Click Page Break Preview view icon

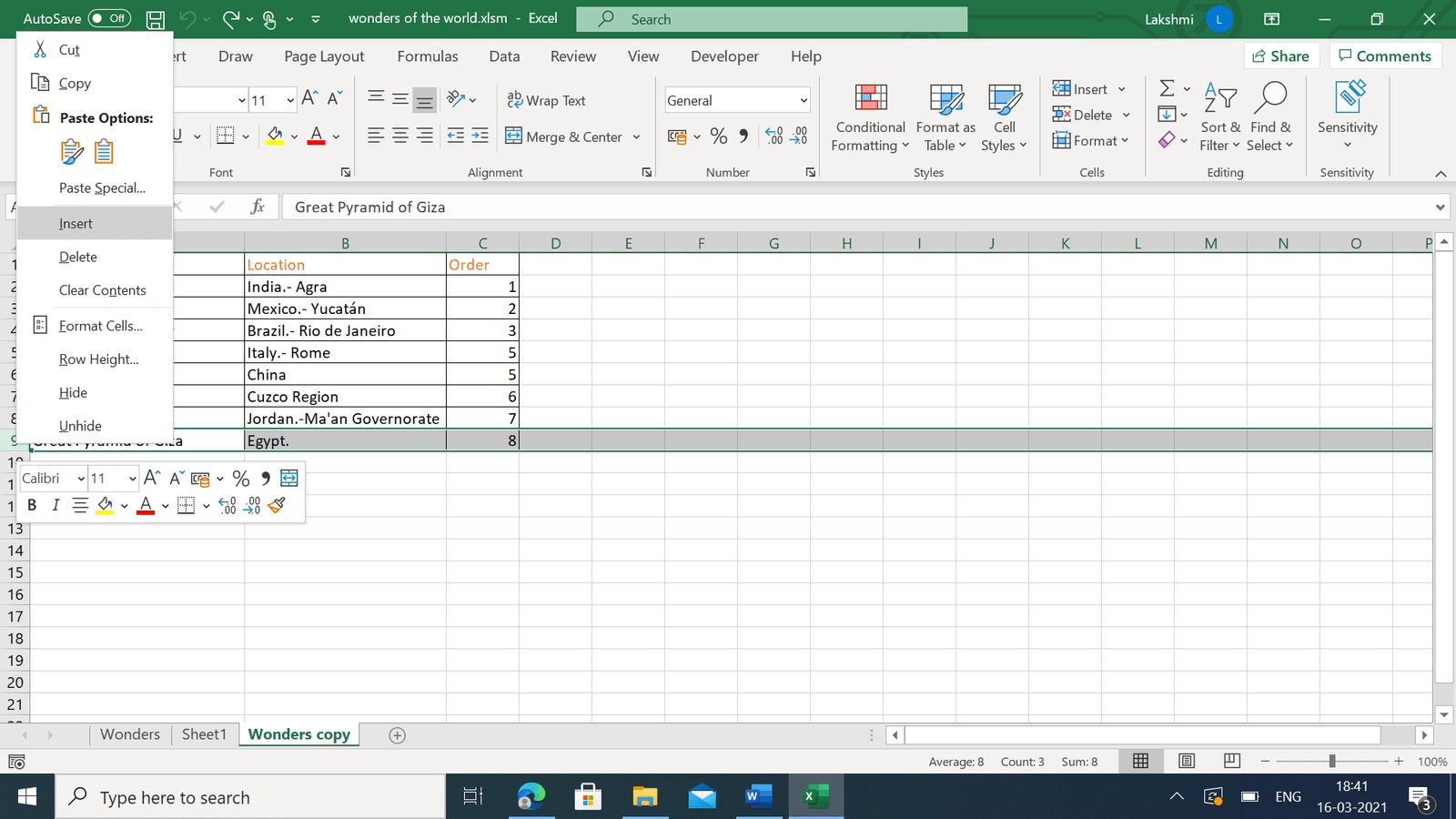[x=1232, y=761]
